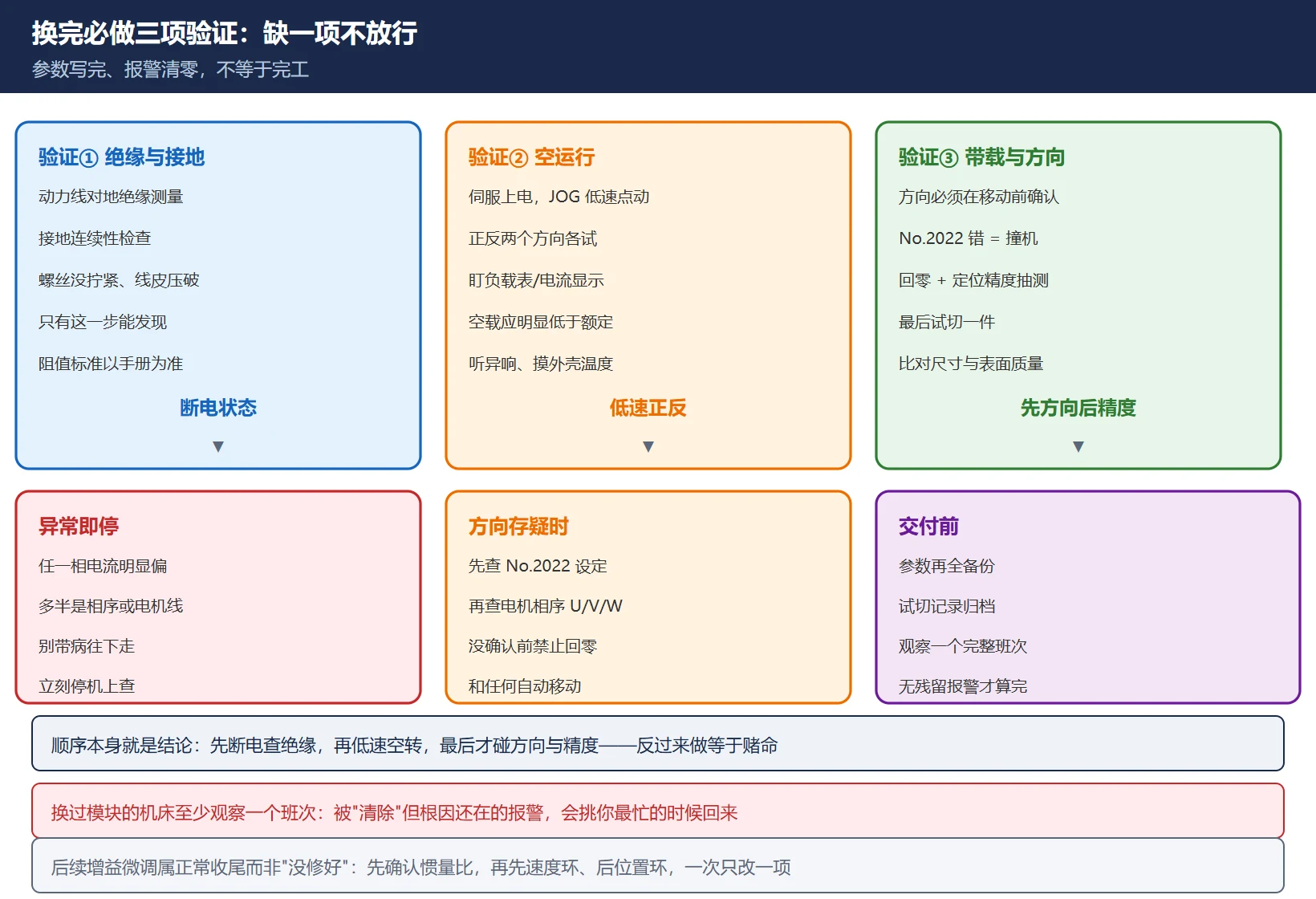Click the down arrow under 低速正反

648,446
